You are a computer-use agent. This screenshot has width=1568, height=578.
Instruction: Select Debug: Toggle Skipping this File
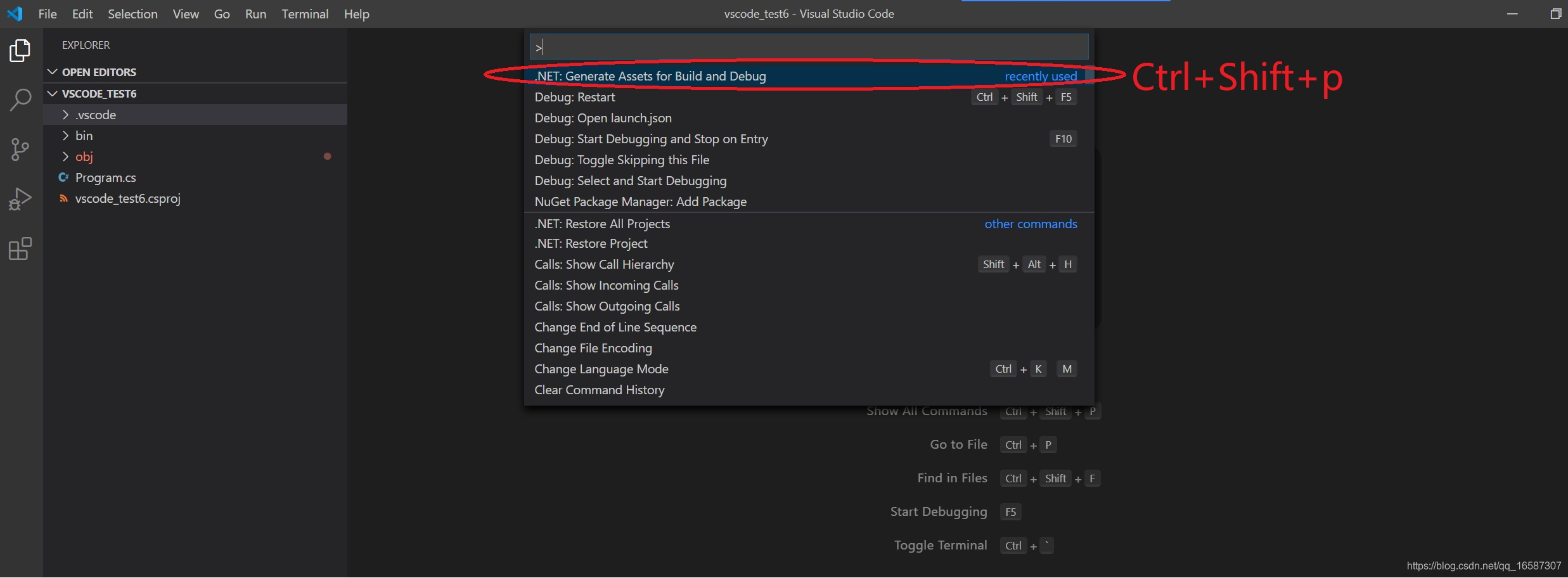[x=809, y=160]
